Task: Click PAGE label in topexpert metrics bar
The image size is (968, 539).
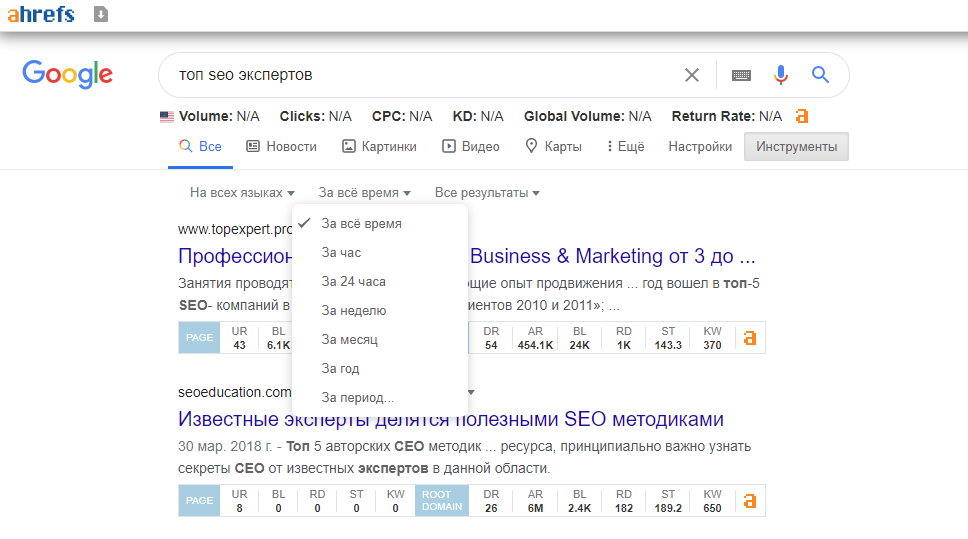Action: click(x=199, y=338)
